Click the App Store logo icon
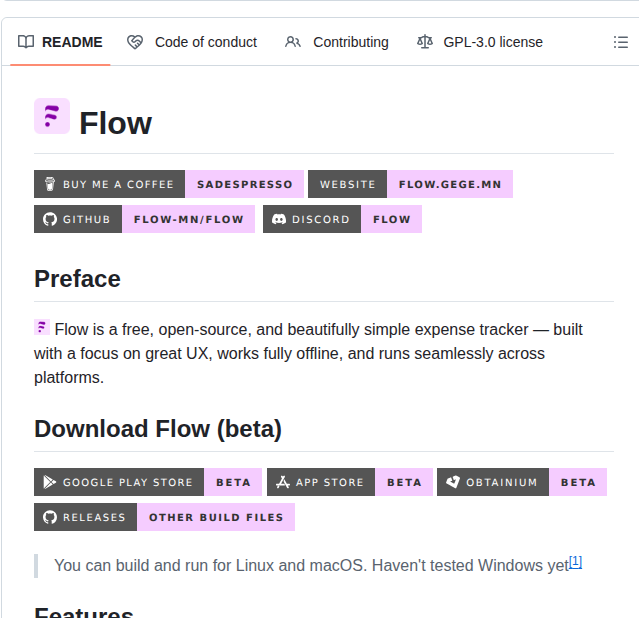The width and height of the screenshot is (639, 618). [x=282, y=482]
